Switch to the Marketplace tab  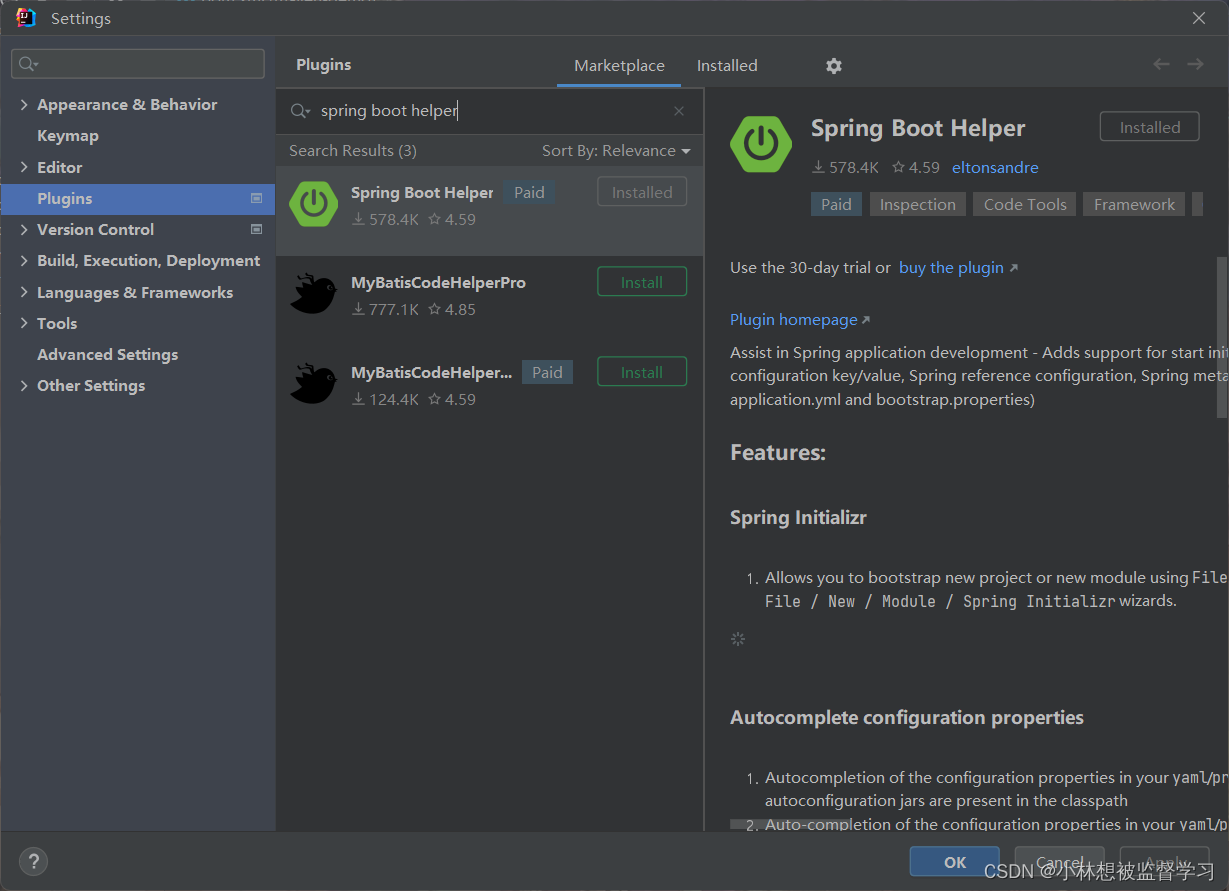(619, 65)
